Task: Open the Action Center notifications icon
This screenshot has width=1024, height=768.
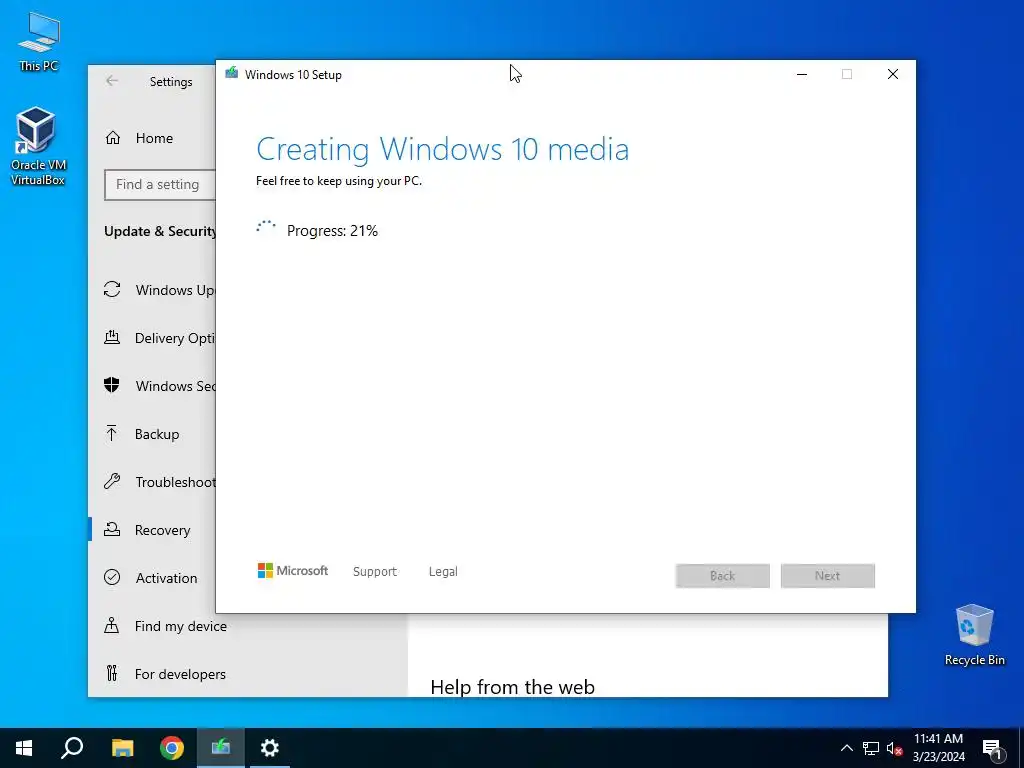Action: tap(992, 748)
